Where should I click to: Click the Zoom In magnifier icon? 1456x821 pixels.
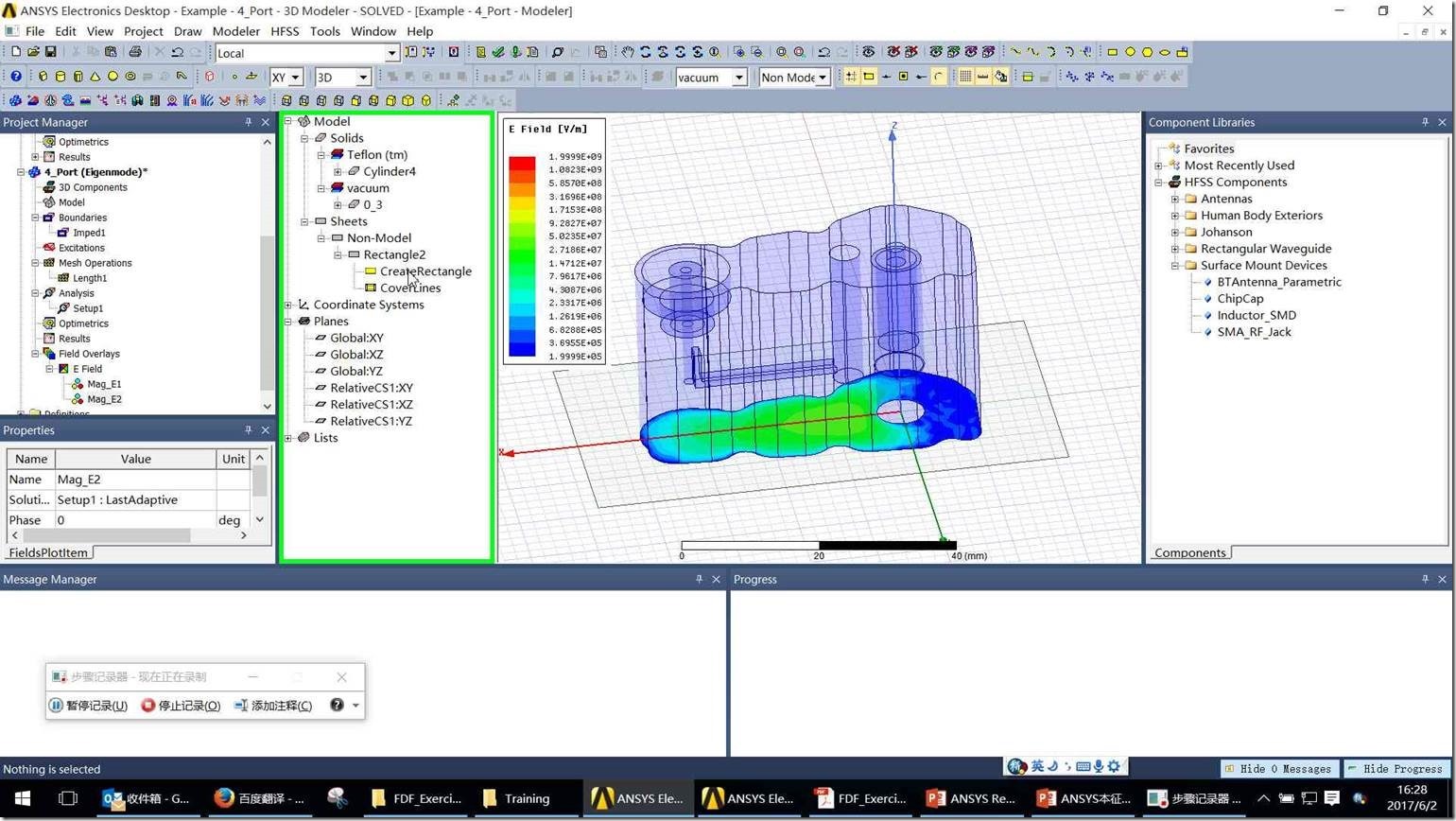point(738,52)
